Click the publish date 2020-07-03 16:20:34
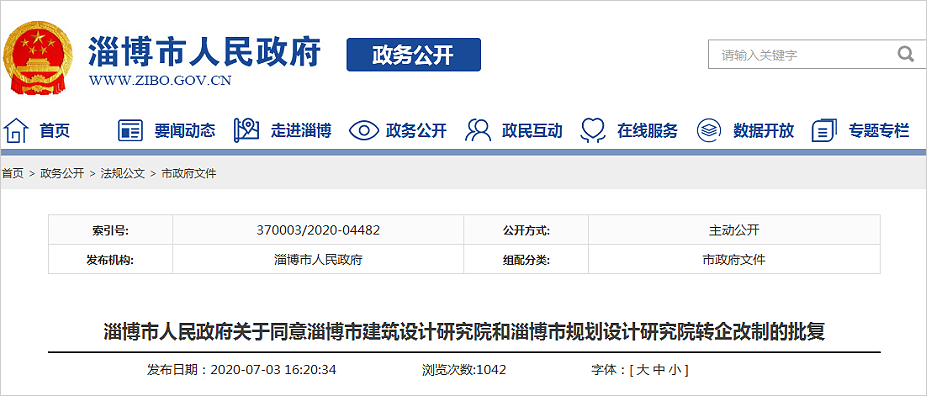The height and width of the screenshot is (396, 927). (273, 371)
